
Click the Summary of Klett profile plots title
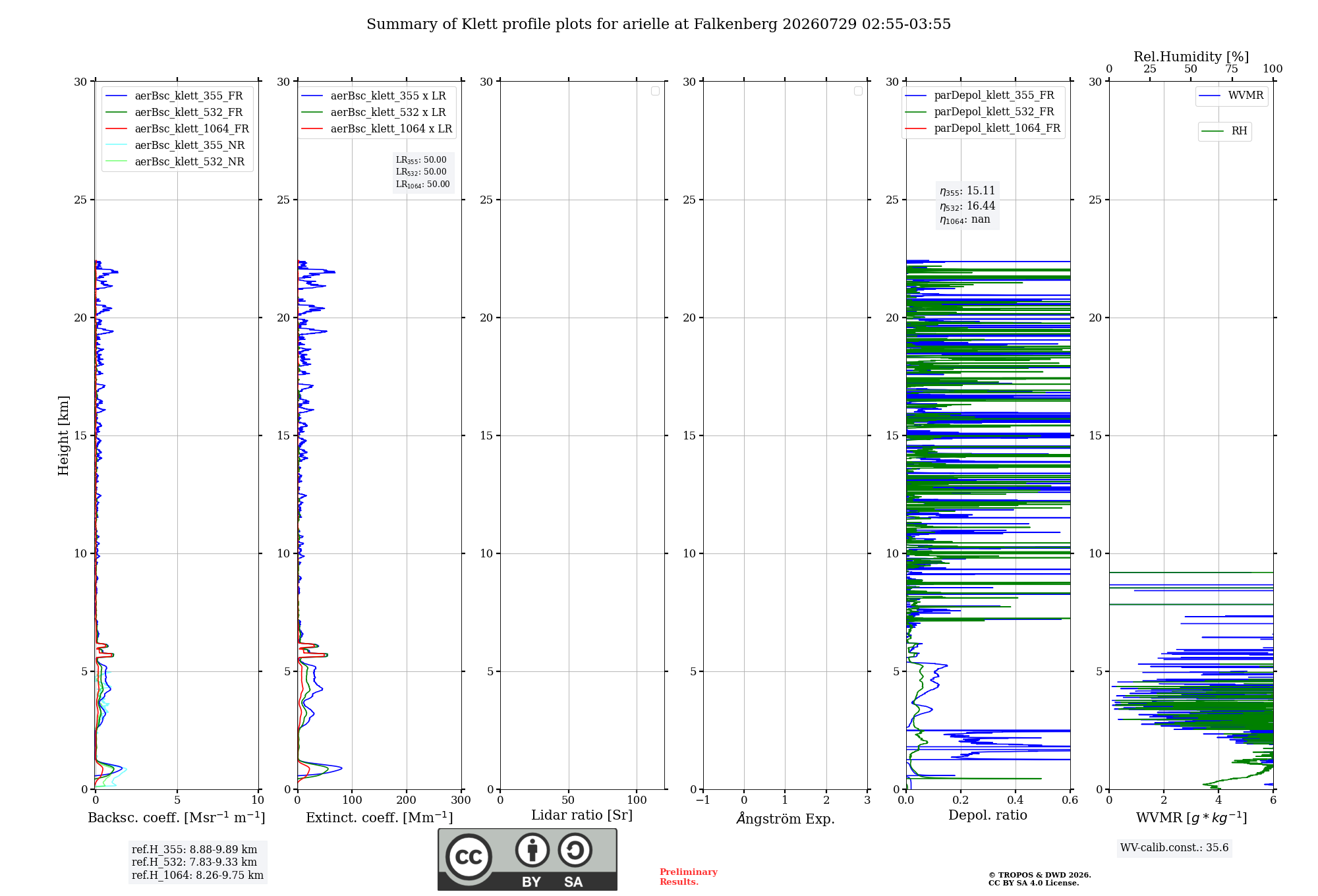[x=659, y=24]
